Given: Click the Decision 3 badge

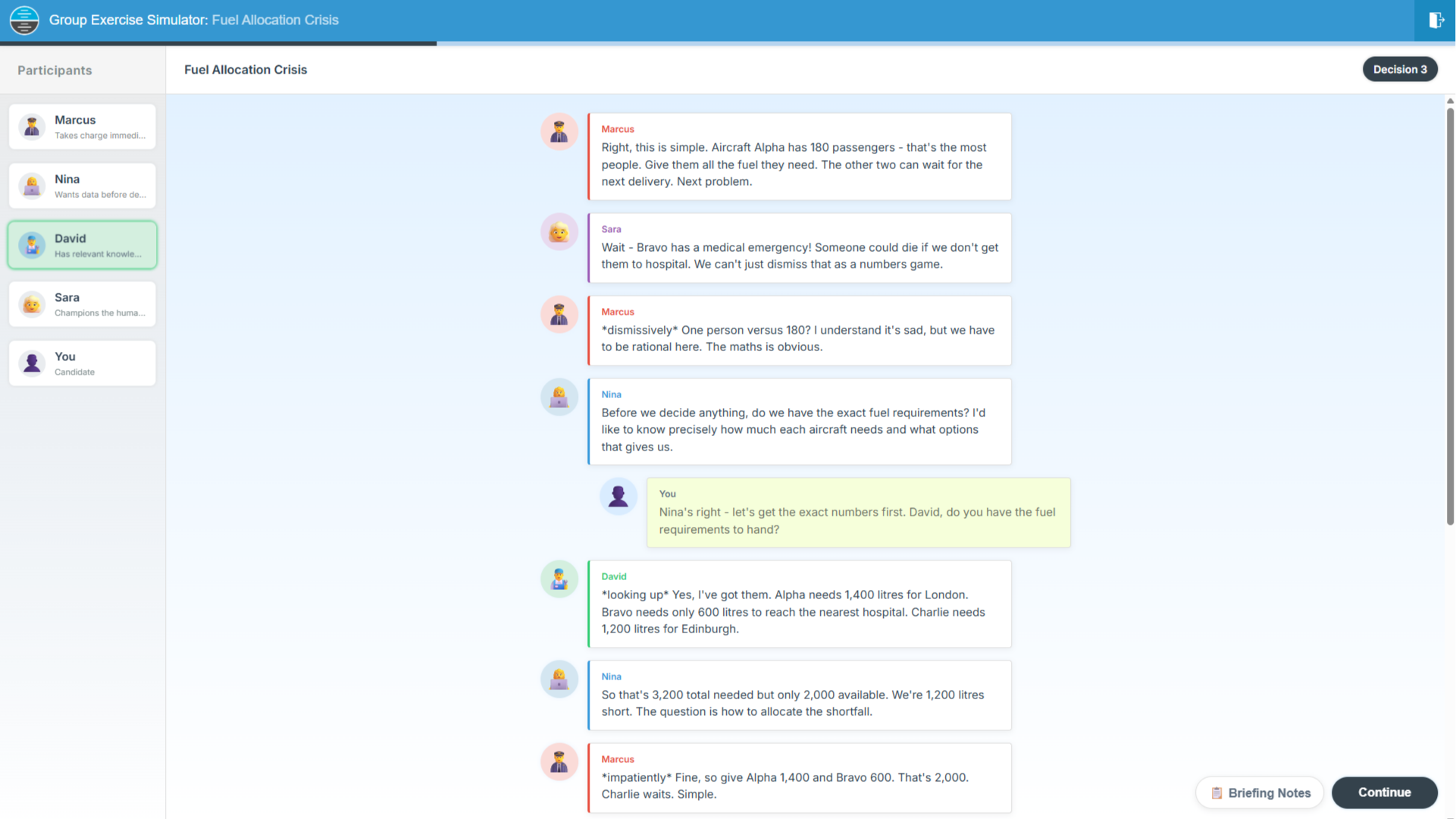Looking at the screenshot, I should [1399, 69].
